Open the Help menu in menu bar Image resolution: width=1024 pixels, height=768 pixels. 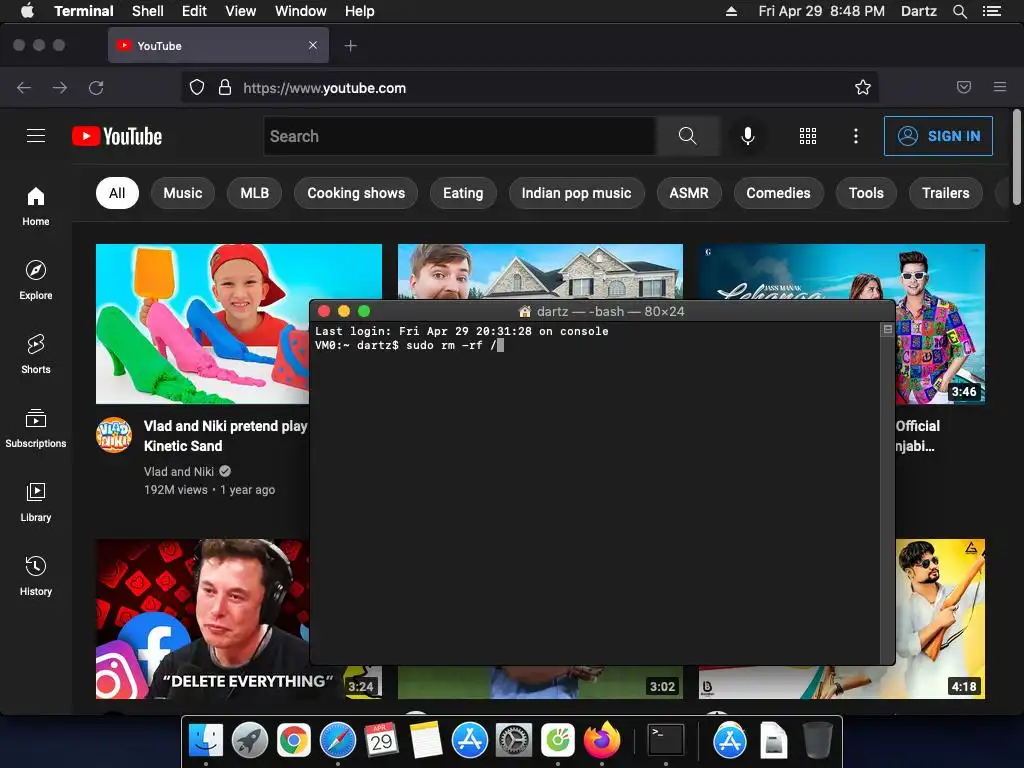(x=359, y=11)
